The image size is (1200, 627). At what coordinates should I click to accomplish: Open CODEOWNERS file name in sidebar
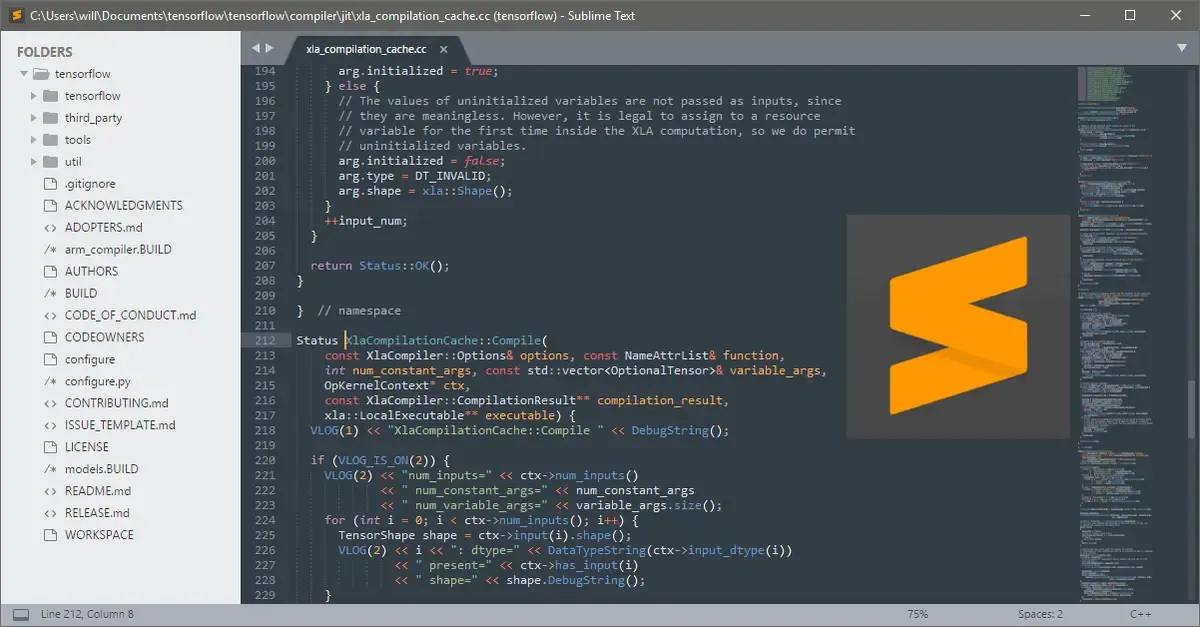tap(105, 338)
